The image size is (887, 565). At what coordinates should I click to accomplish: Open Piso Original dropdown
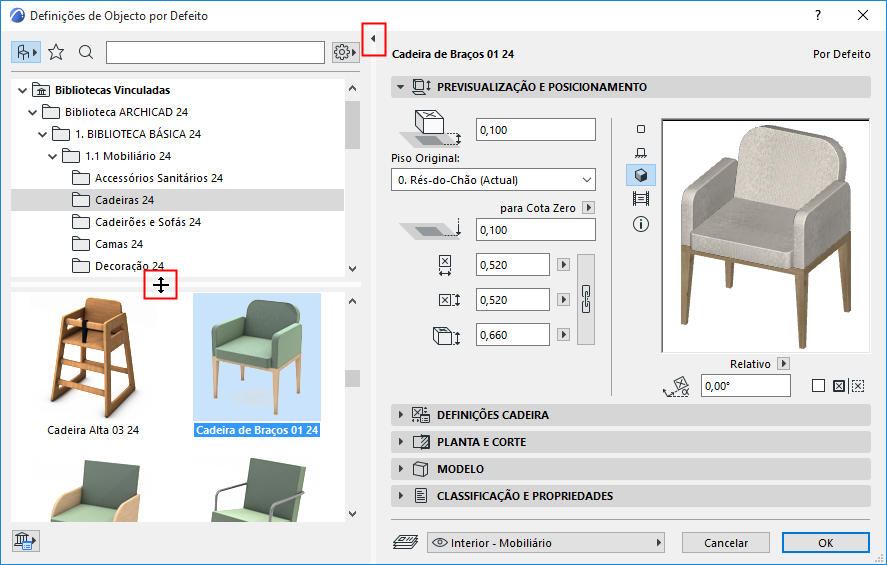pyautogui.click(x=493, y=180)
